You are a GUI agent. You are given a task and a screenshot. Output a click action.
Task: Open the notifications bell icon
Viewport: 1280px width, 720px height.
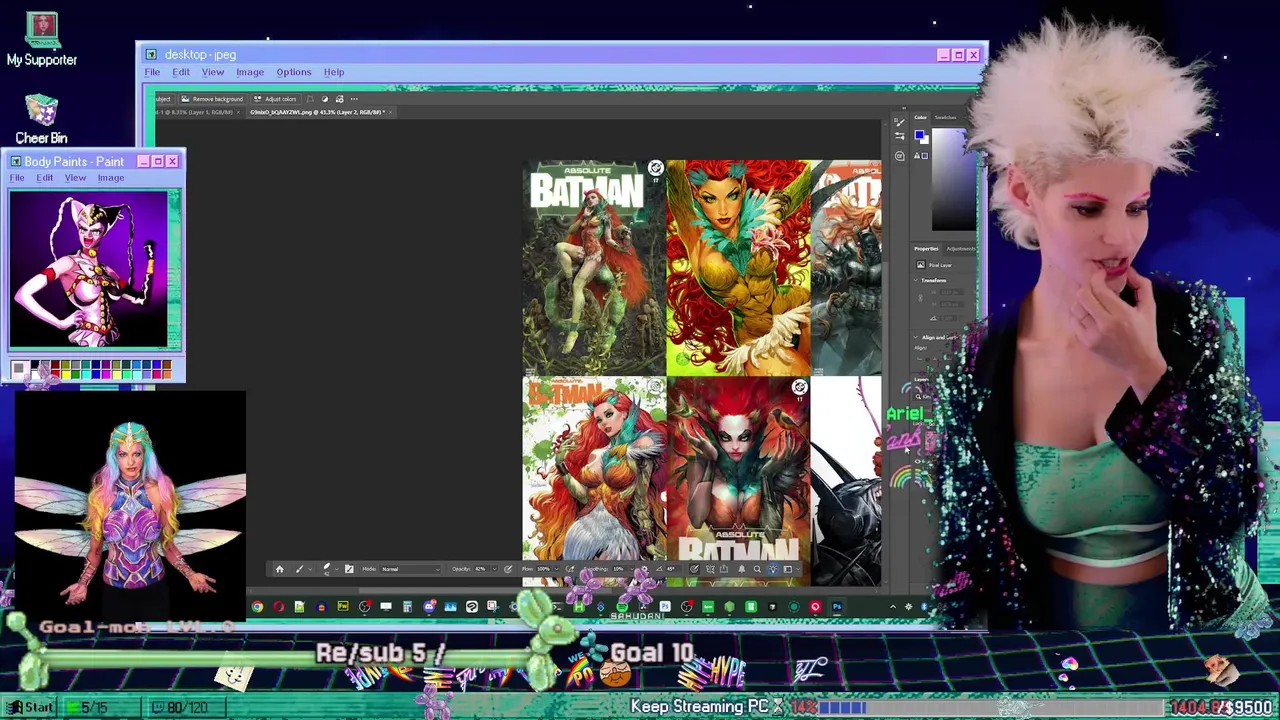(x=741, y=569)
